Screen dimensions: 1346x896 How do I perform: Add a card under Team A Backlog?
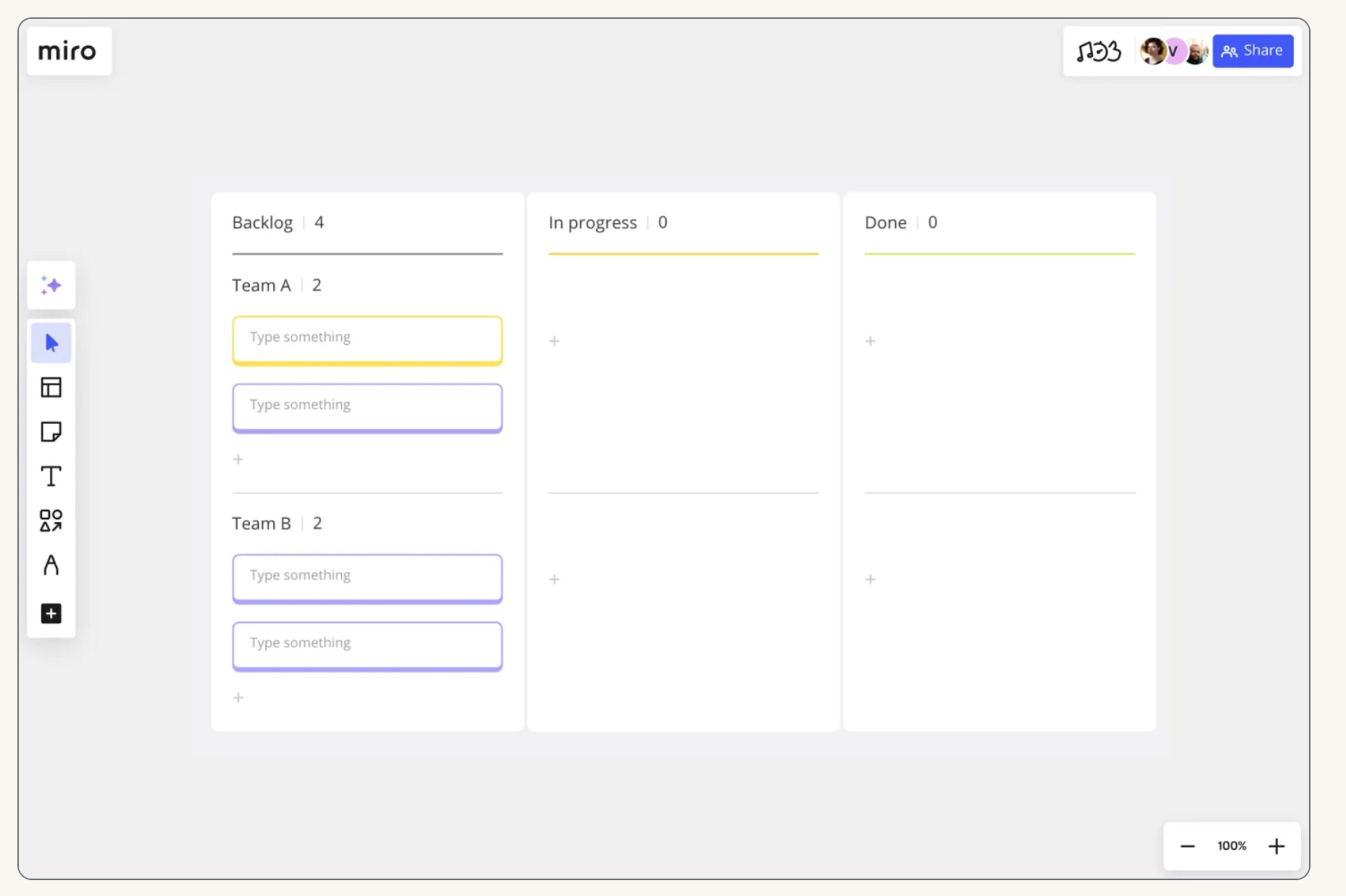point(238,459)
